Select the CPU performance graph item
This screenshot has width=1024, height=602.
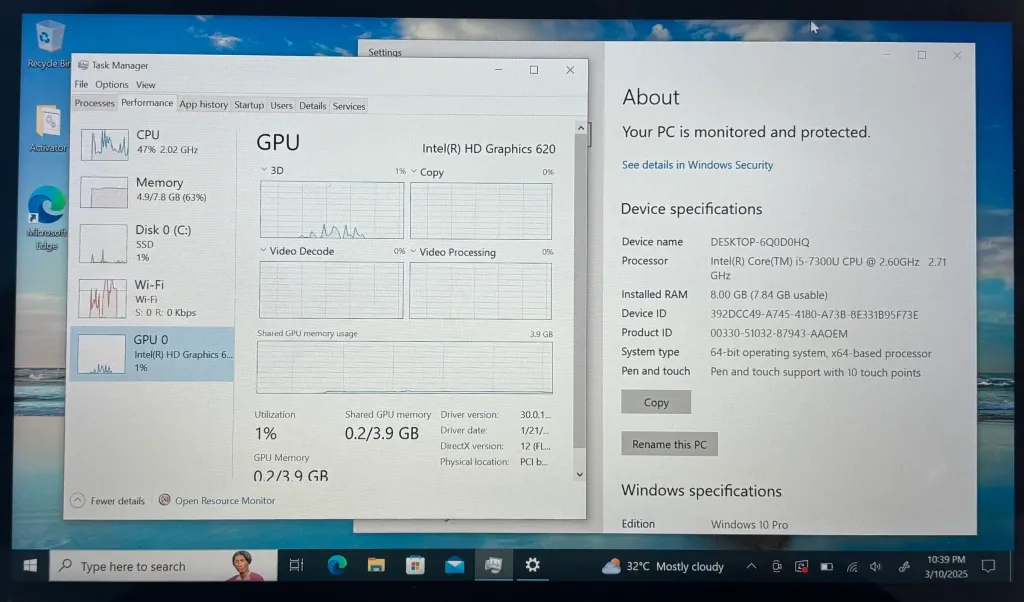(x=152, y=143)
